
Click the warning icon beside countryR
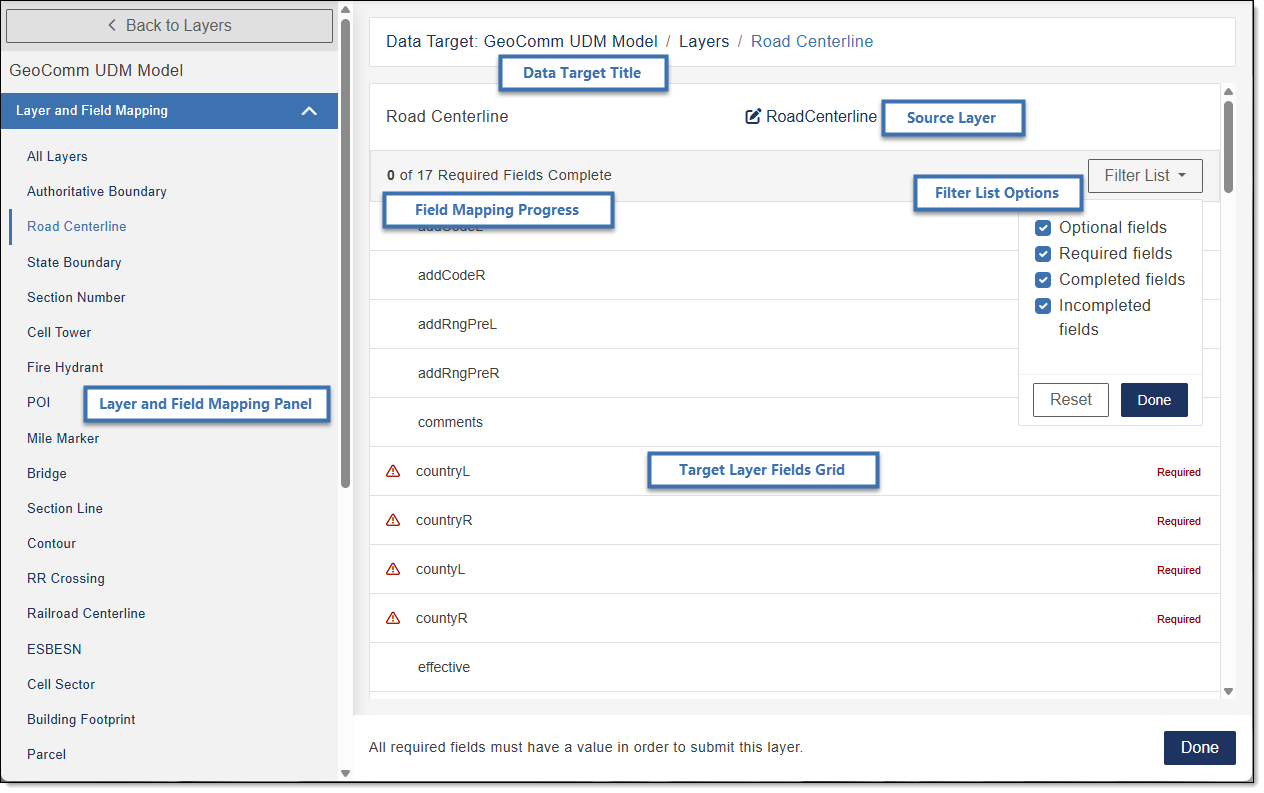tap(393, 520)
